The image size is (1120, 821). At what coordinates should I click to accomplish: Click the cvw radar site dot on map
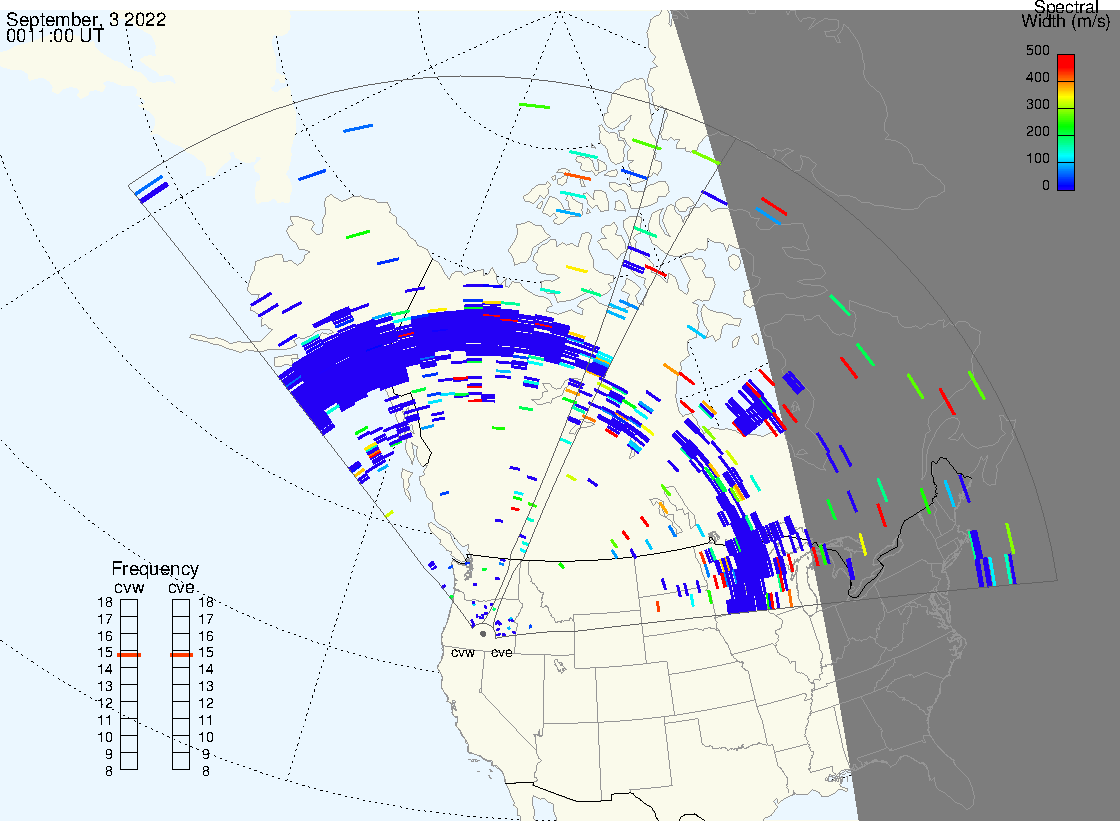[484, 633]
